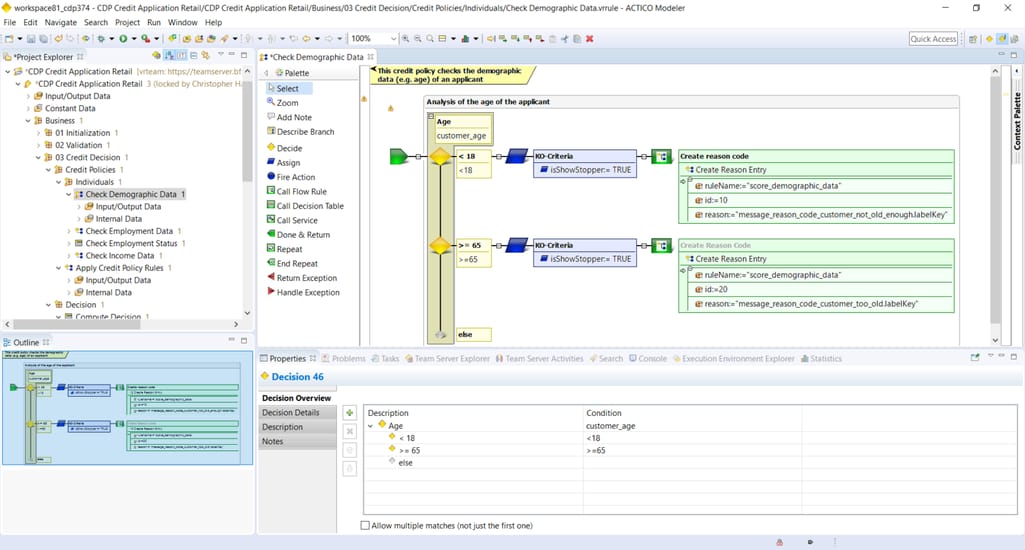This screenshot has height=550, width=1025.
Task: Select the Decide tool in the palette
Action: [x=284, y=148]
